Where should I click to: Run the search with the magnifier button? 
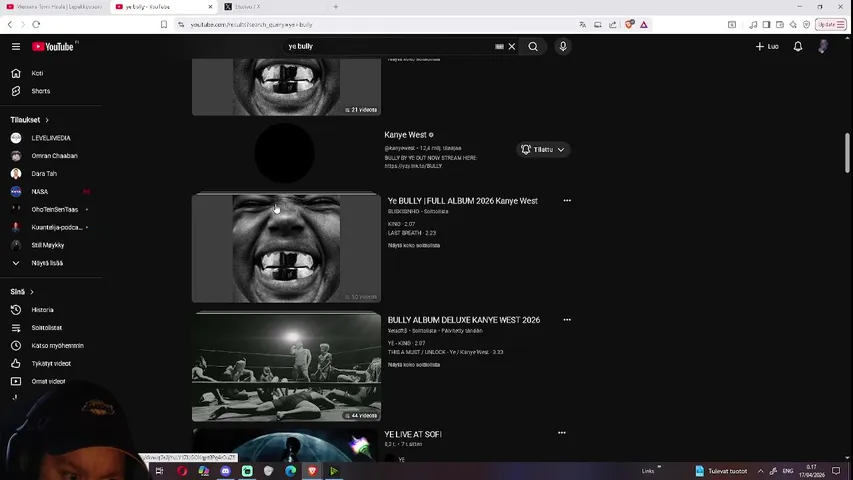click(533, 47)
